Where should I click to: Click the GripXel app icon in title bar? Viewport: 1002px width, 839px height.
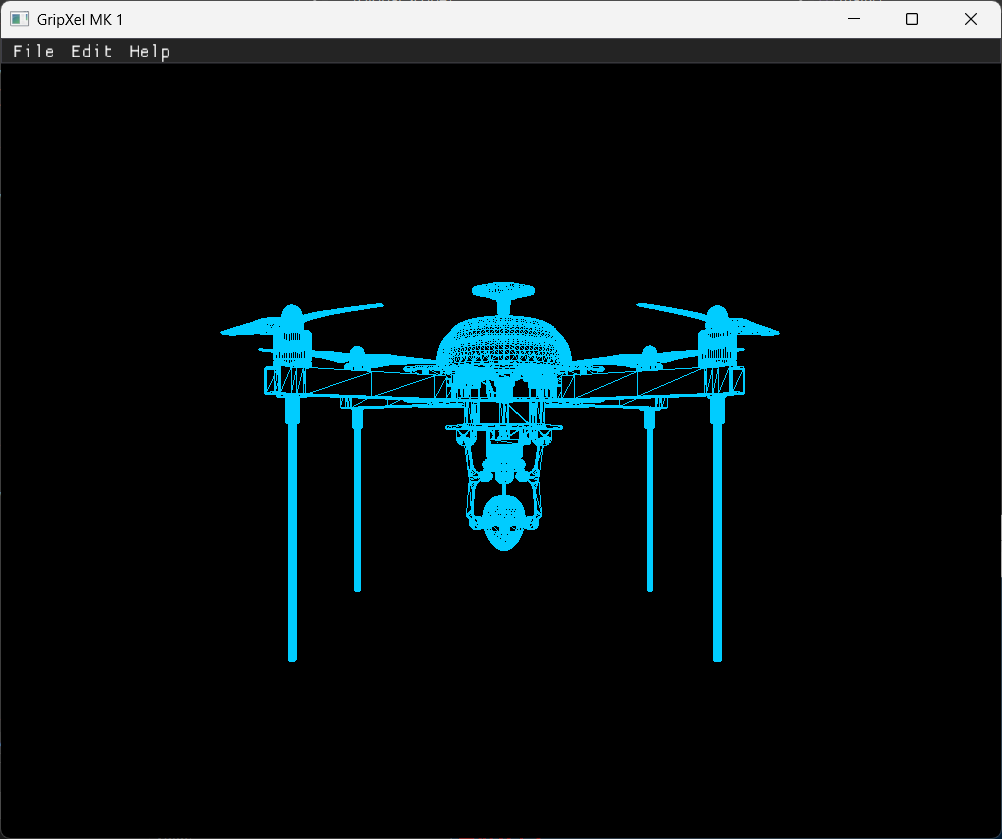pos(19,19)
